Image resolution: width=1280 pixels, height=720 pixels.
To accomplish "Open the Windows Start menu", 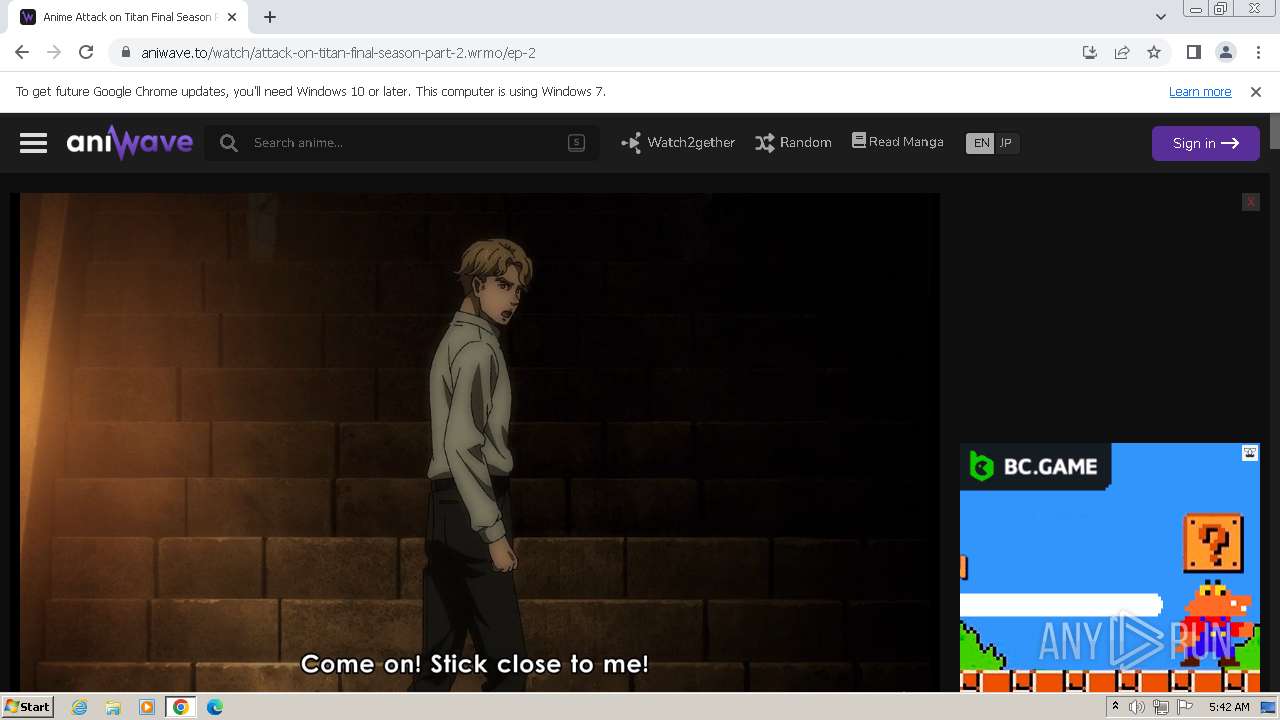I will tap(27, 707).
